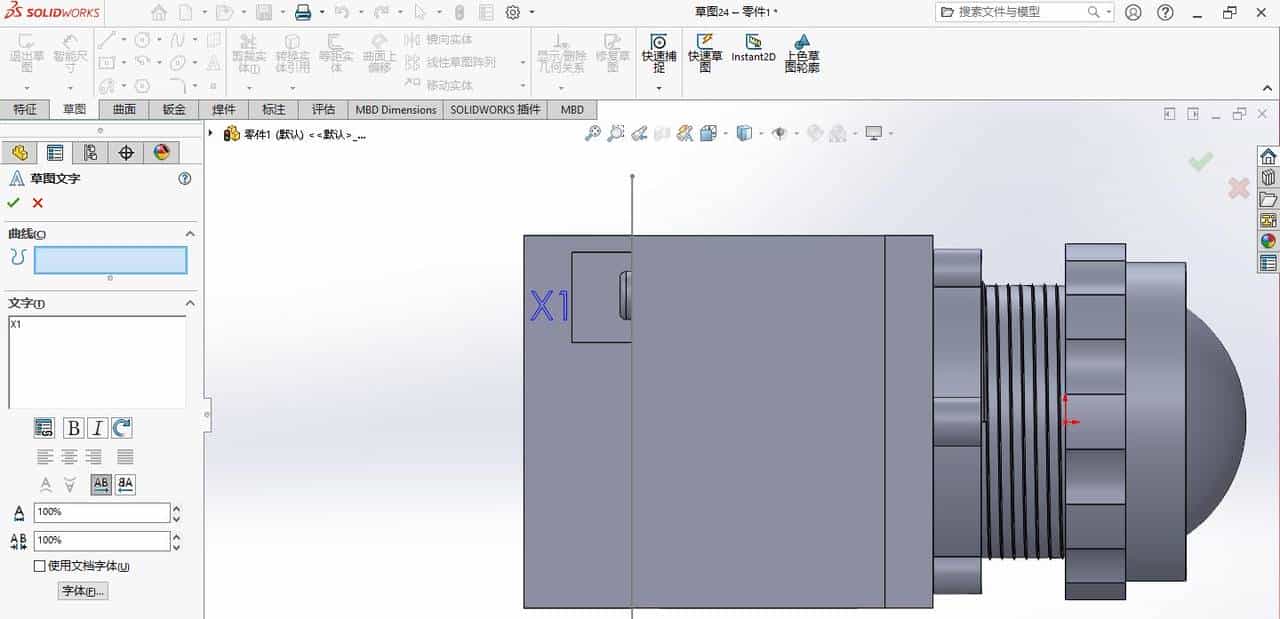Click the 字体(F)... button
Image resolution: width=1280 pixels, height=619 pixels.
[x=82, y=591]
